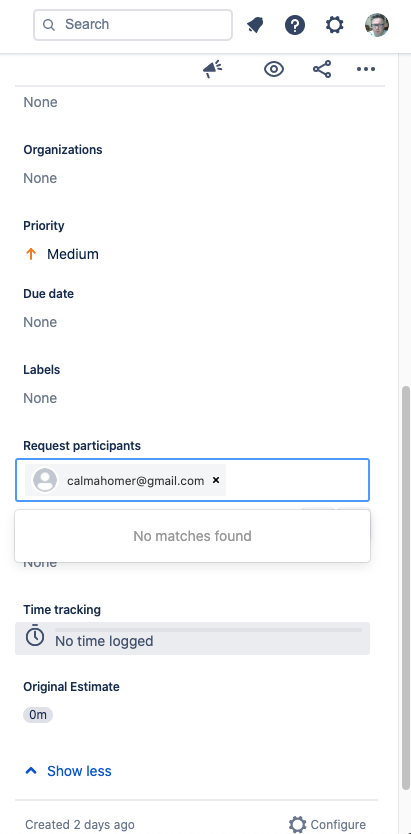Screen dimensions: 411x834
Task: Open the notifications bell
Action: 255,25
